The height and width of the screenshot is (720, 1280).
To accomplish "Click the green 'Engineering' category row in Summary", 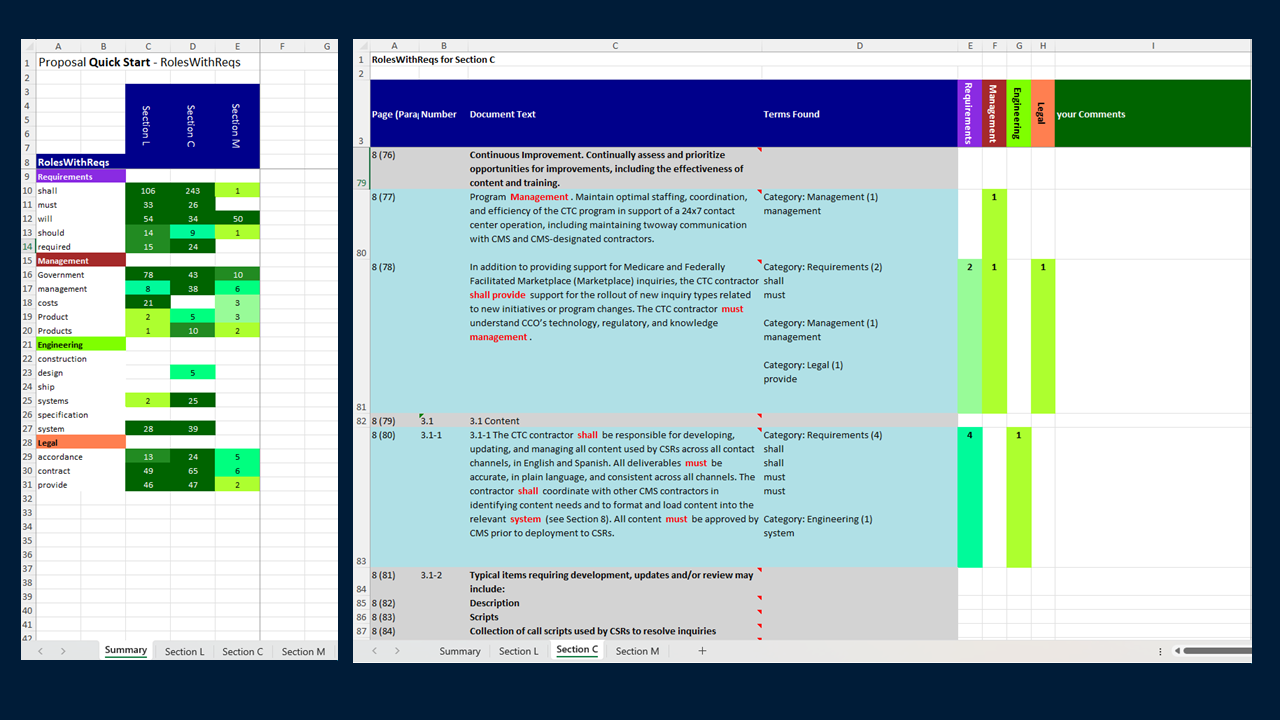I will [81, 344].
